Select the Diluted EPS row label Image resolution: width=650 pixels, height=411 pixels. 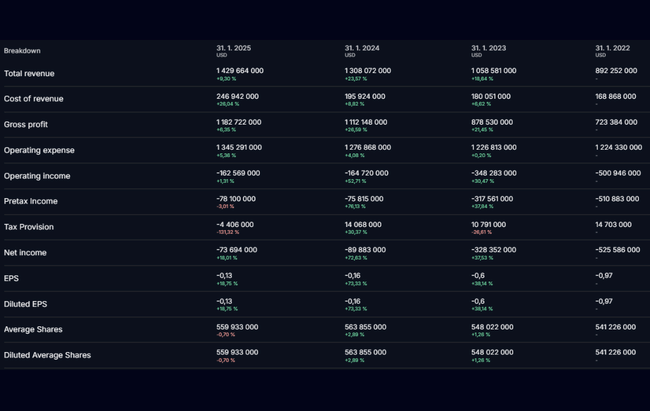pyautogui.click(x=25, y=304)
